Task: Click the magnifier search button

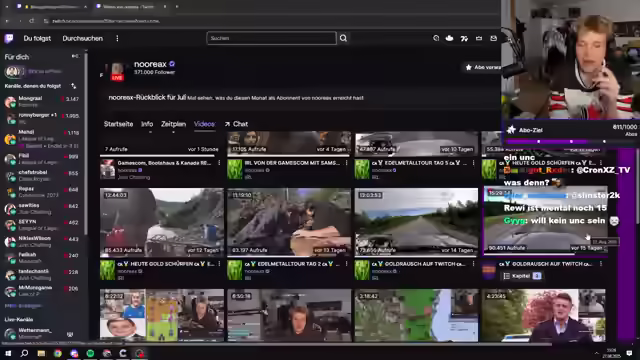Action: point(343,38)
